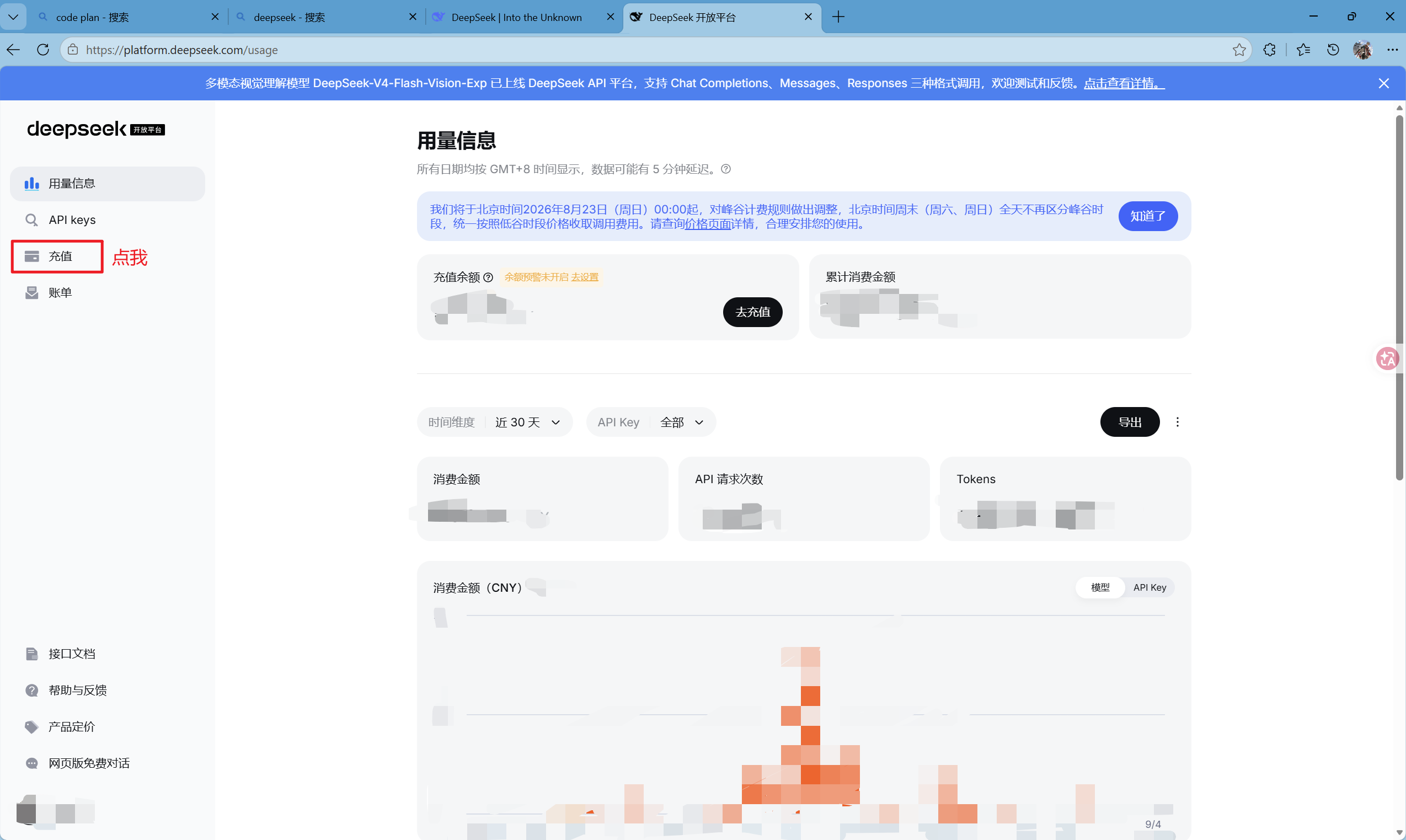Go back to the previous page

[14, 50]
